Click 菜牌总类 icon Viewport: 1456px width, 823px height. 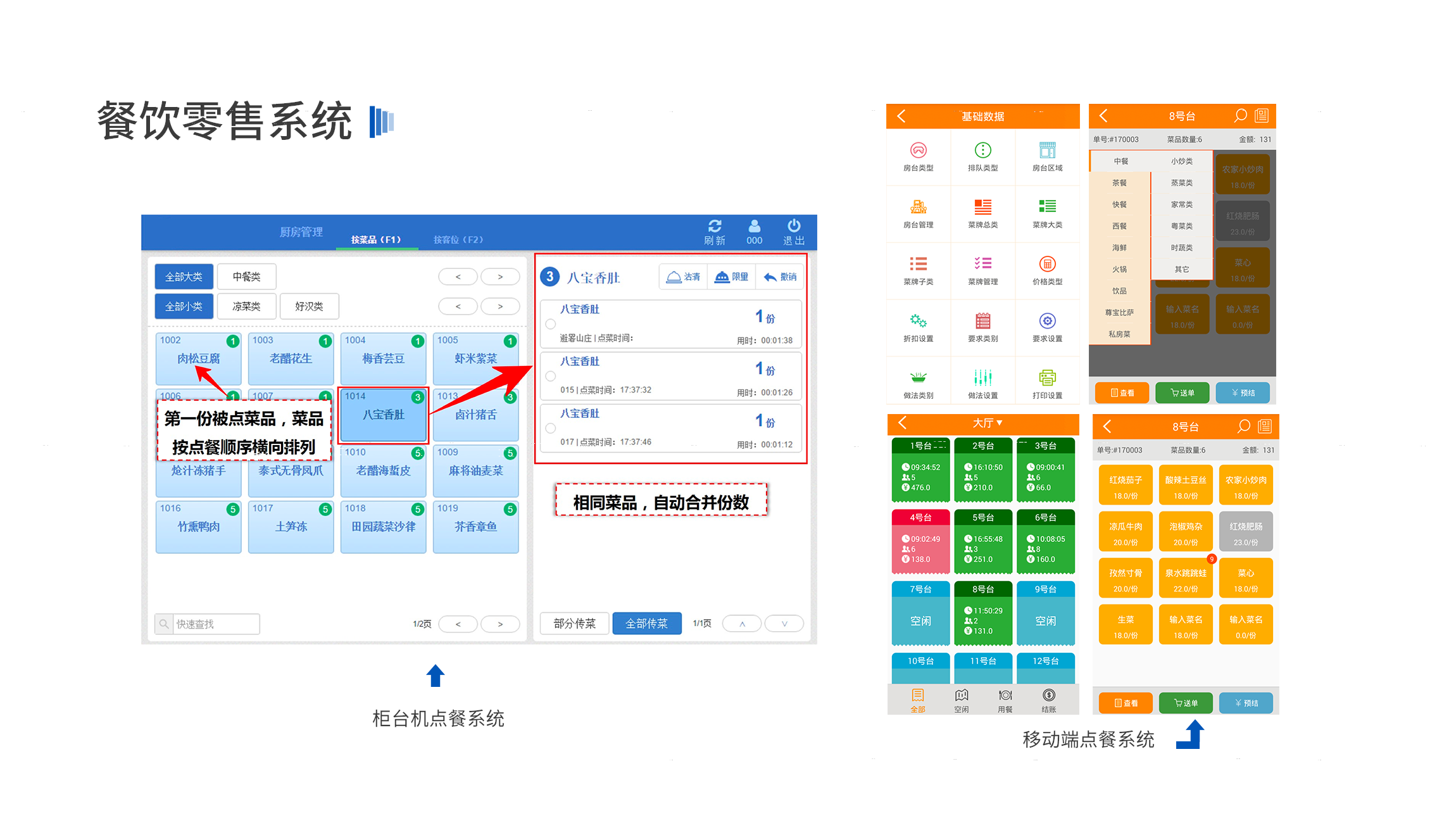pos(982,207)
